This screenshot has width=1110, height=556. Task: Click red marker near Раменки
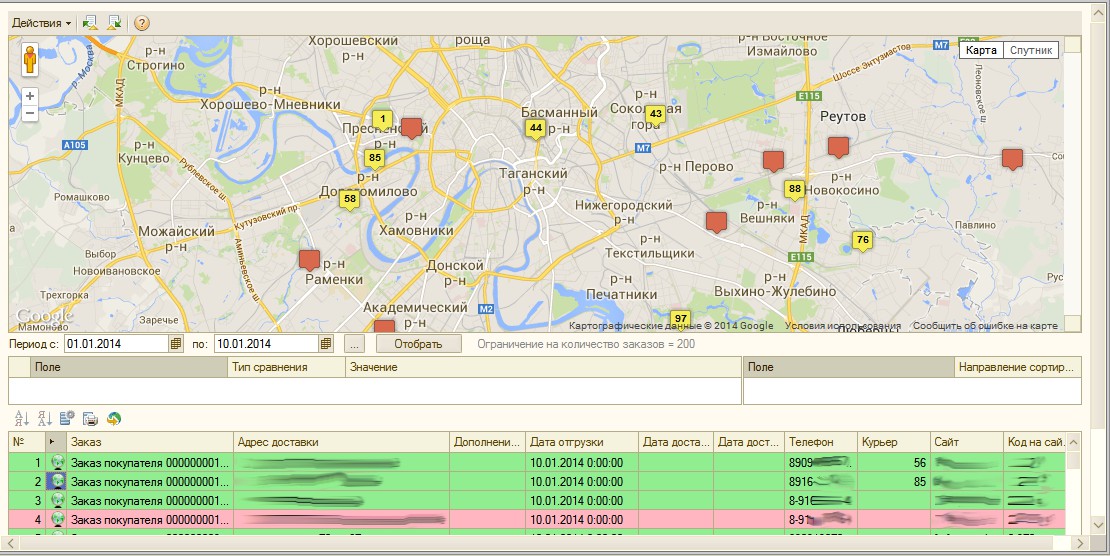[309, 260]
